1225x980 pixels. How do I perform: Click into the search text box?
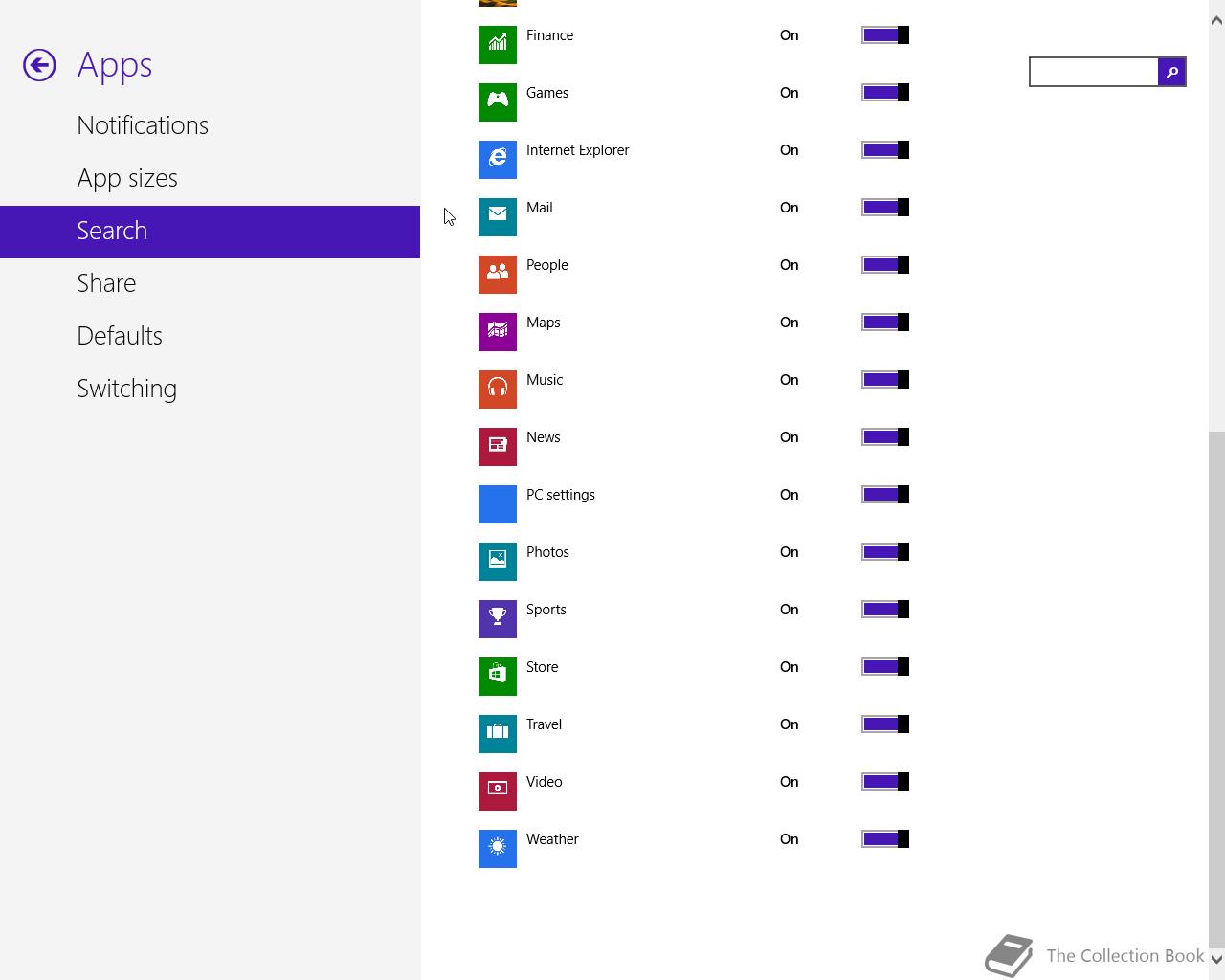[1093, 72]
